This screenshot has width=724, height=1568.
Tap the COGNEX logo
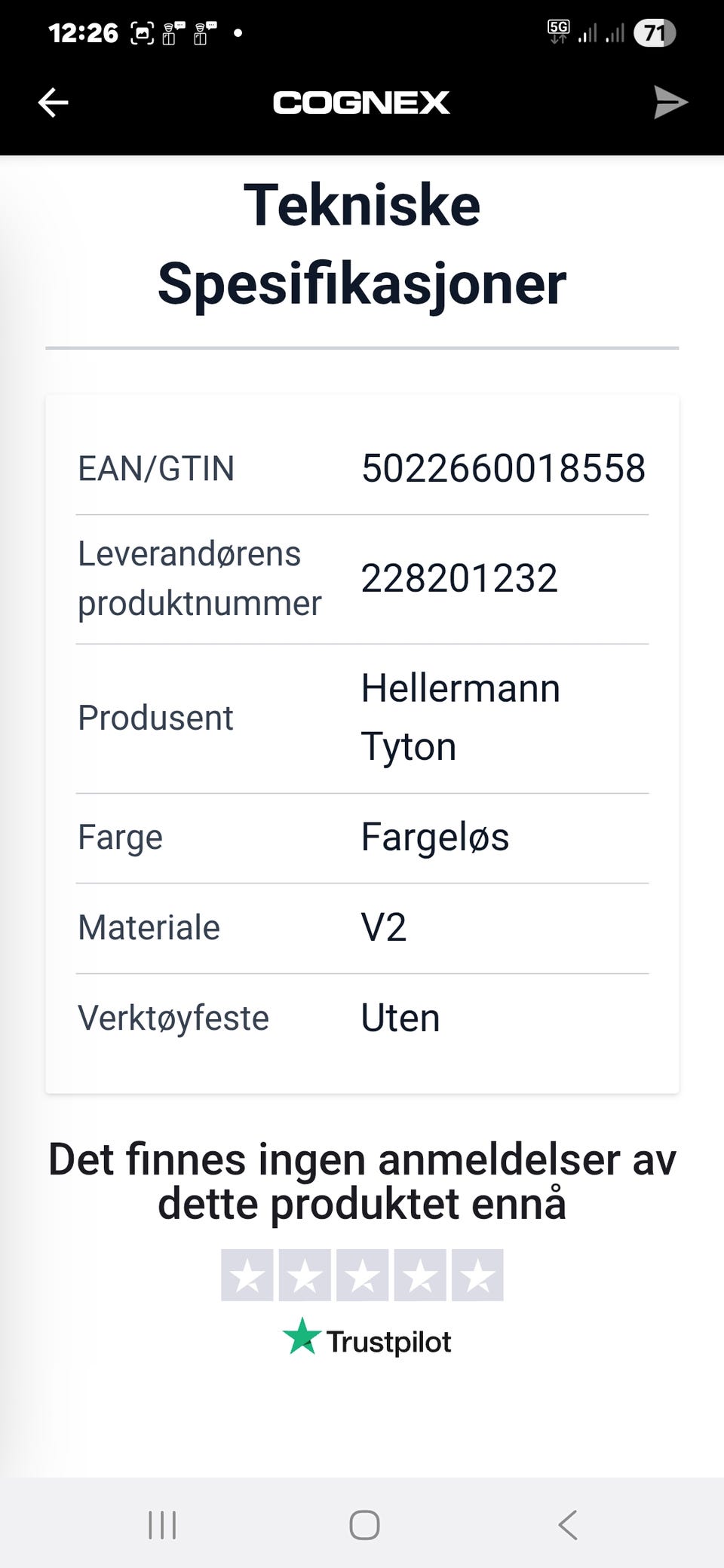coord(361,103)
